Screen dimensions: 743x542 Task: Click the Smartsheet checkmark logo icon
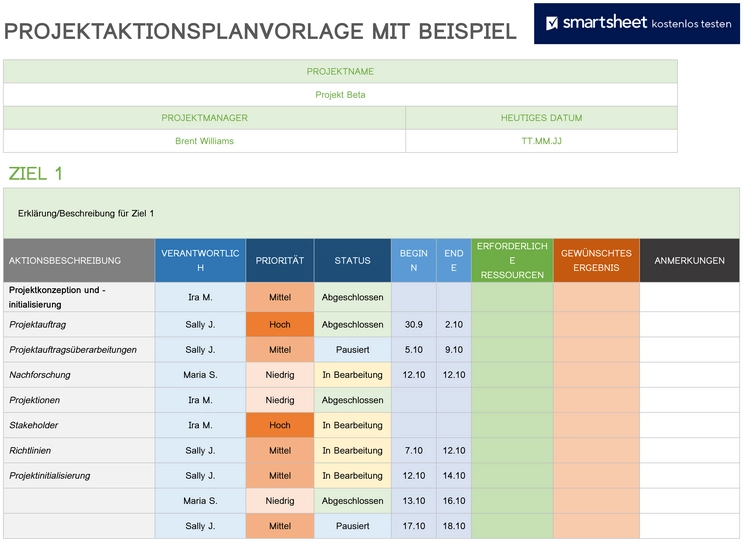click(552, 23)
